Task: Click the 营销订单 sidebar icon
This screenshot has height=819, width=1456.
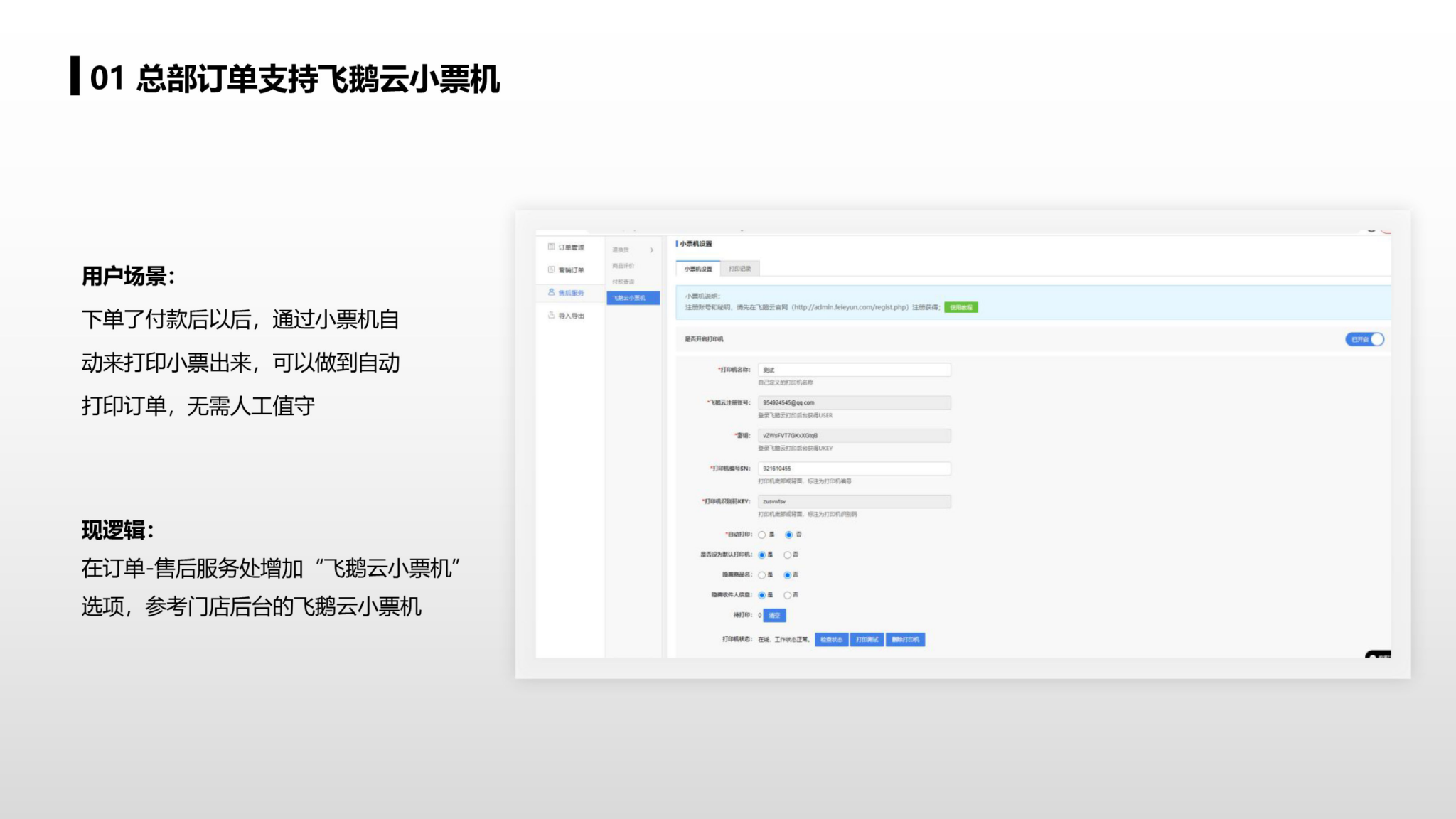Action: (x=551, y=269)
